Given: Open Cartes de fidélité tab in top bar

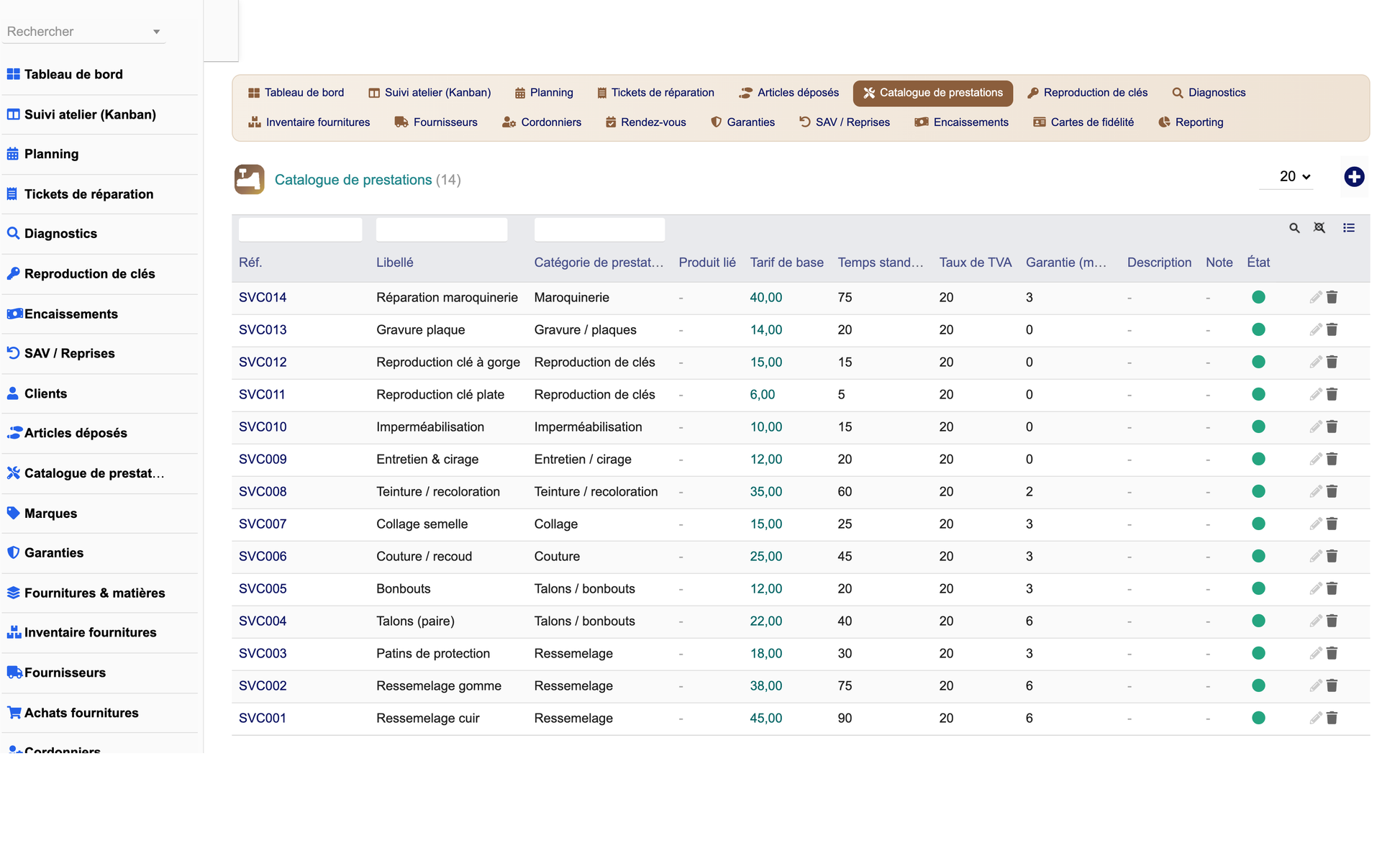Looking at the screenshot, I should pos(1083,122).
